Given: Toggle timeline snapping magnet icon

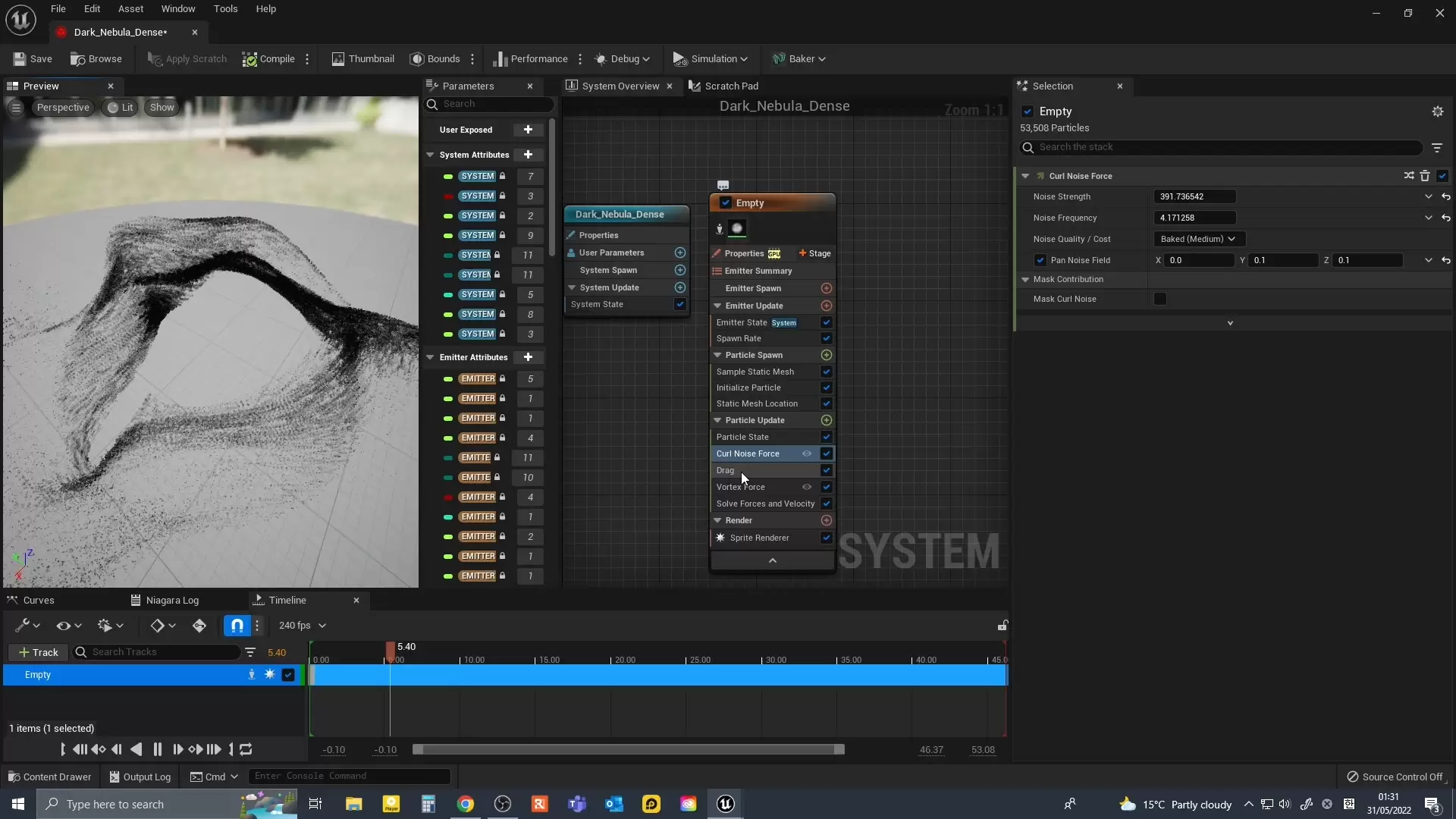Looking at the screenshot, I should [237, 626].
